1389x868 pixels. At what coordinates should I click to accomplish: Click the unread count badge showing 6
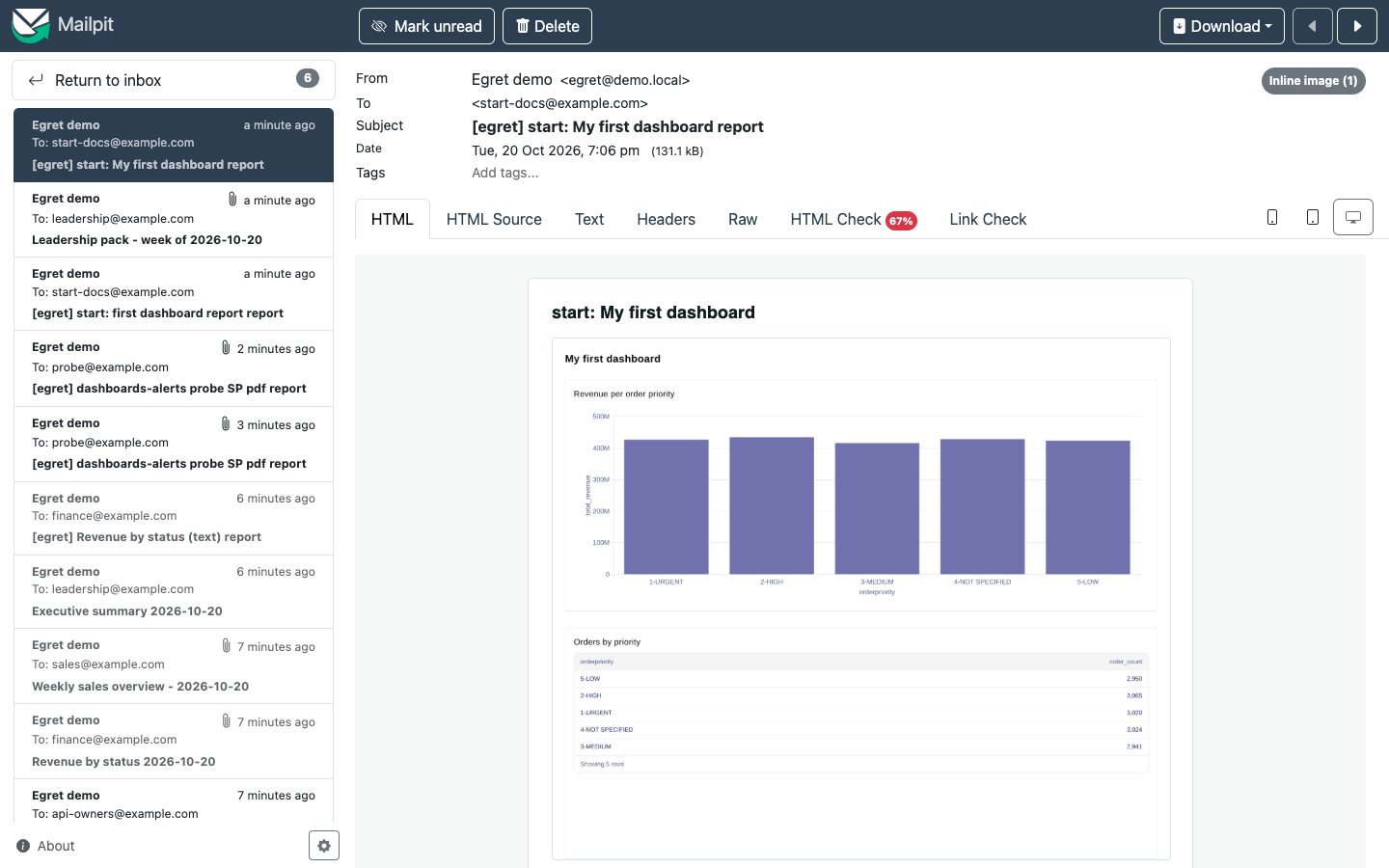point(308,78)
